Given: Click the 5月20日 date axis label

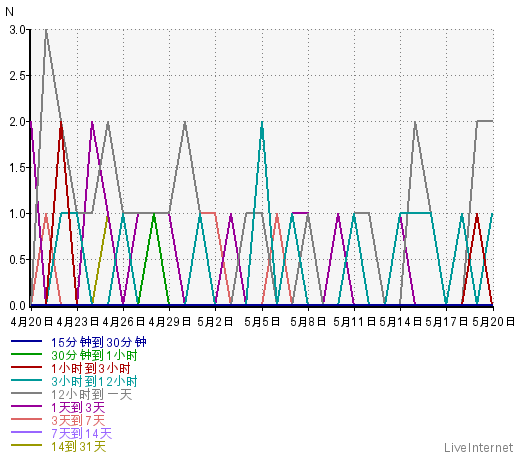Looking at the screenshot, I should pos(493,322).
